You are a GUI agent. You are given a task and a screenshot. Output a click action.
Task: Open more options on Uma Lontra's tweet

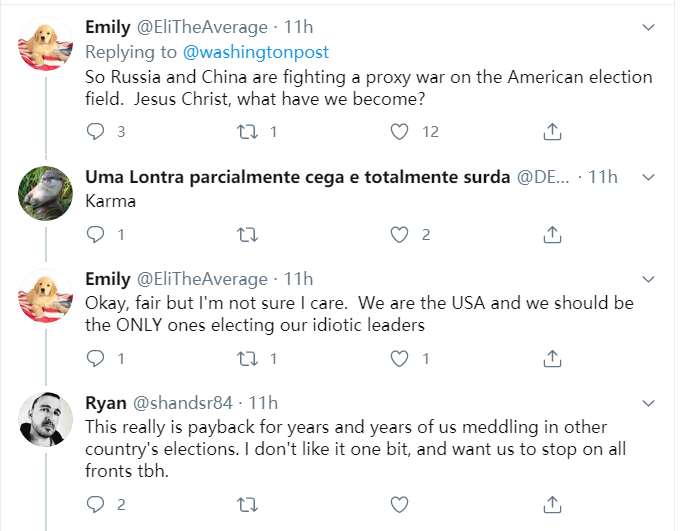click(647, 176)
